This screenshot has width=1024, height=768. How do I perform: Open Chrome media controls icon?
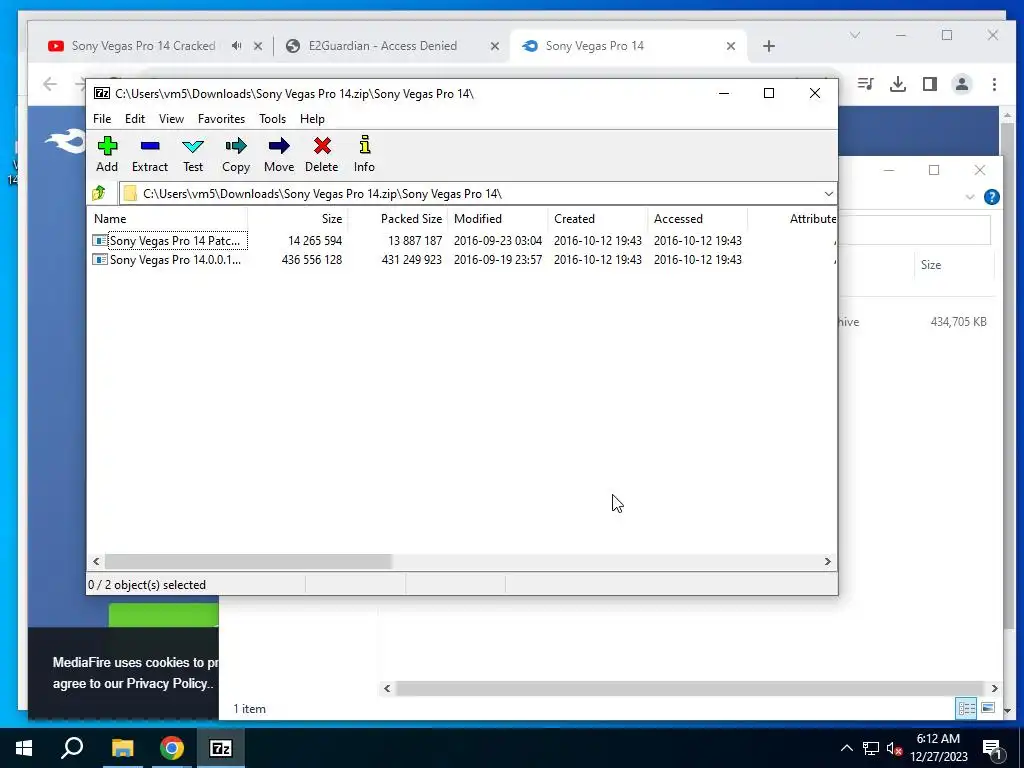tap(866, 84)
